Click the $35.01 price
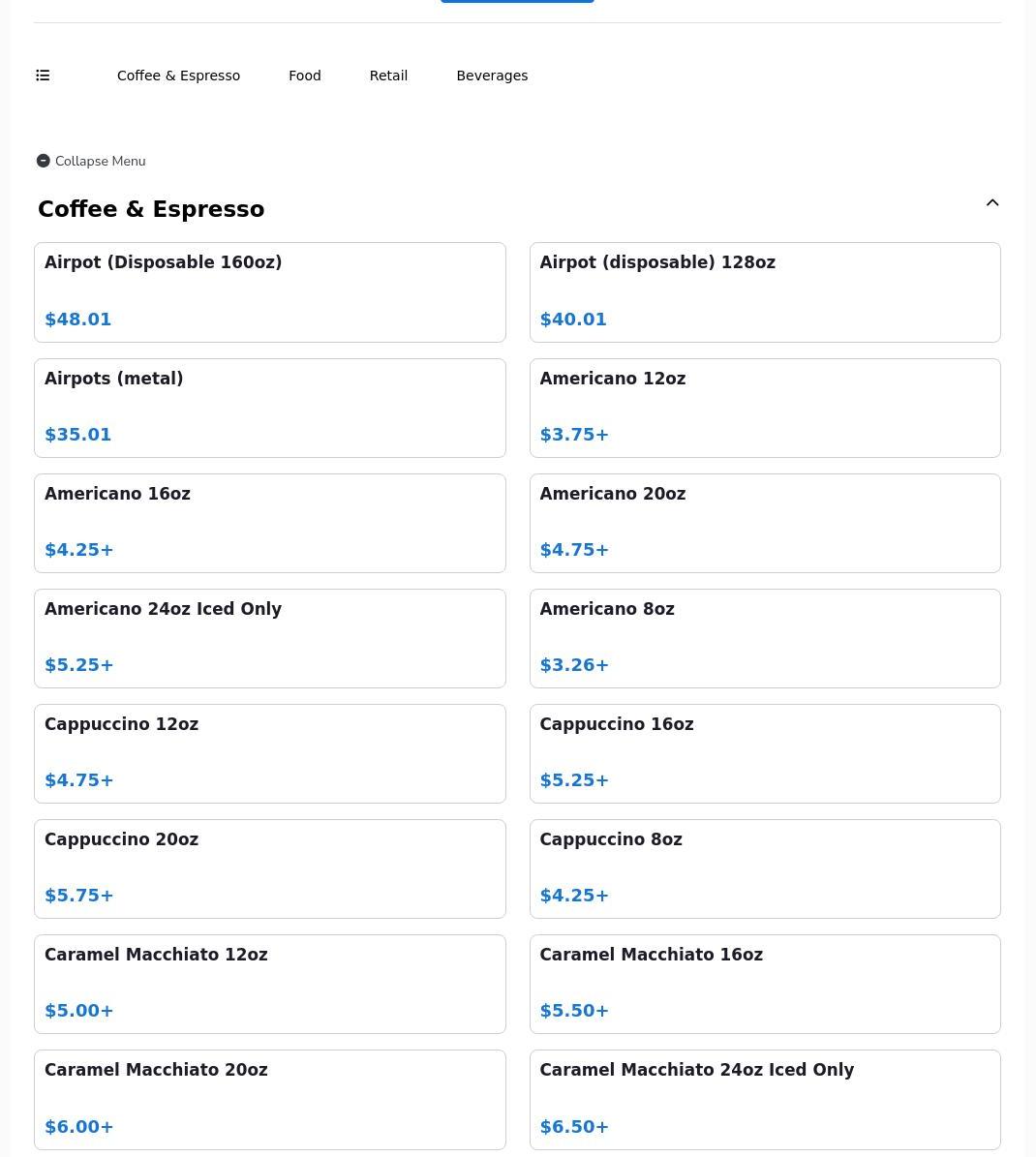Viewport: 1036px width, 1157px height. click(78, 435)
